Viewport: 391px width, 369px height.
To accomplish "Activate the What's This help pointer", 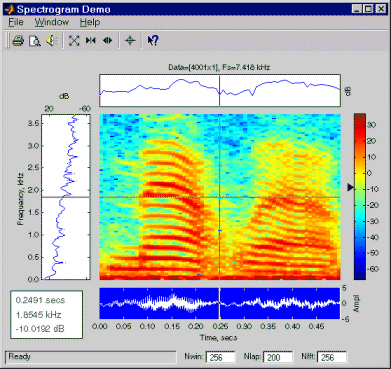I will [x=152, y=41].
